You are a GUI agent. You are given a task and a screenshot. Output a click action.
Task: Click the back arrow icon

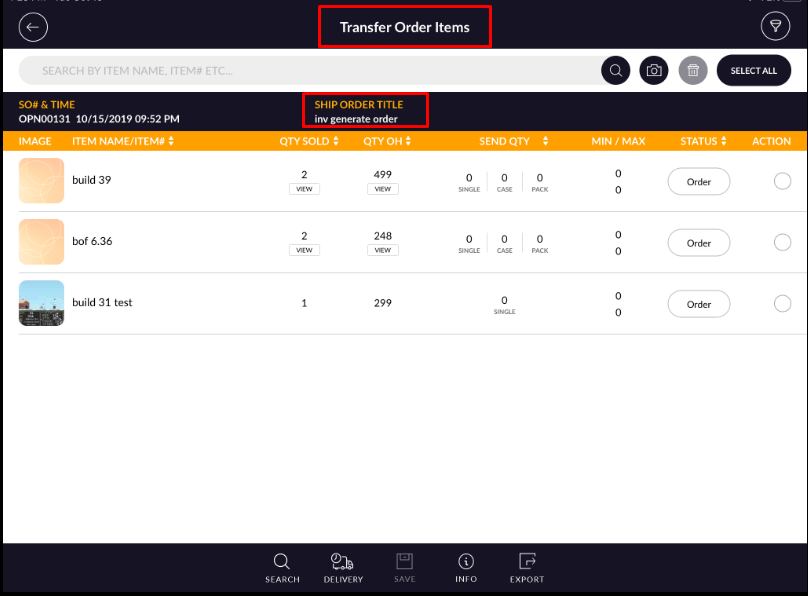33,27
